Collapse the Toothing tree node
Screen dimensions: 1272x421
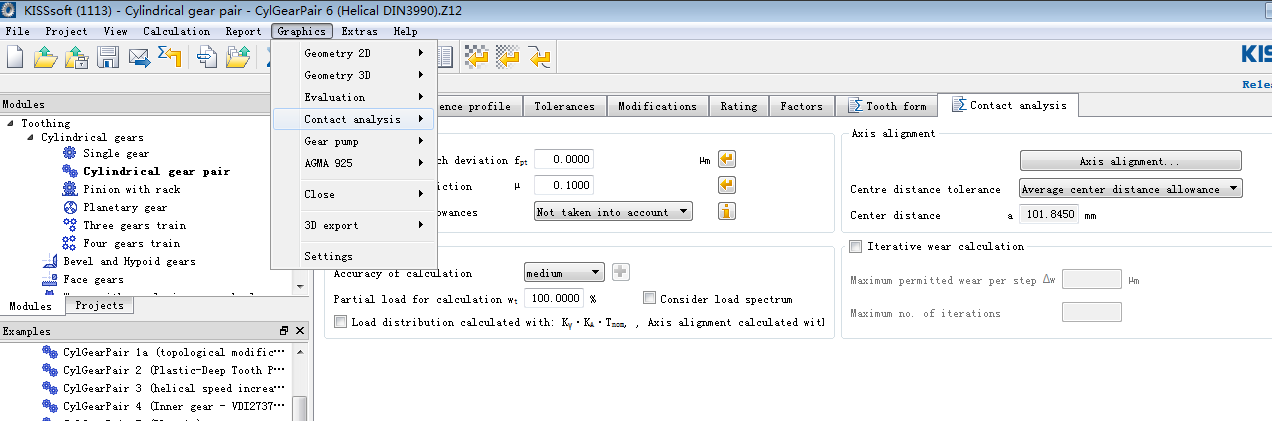tap(10, 123)
